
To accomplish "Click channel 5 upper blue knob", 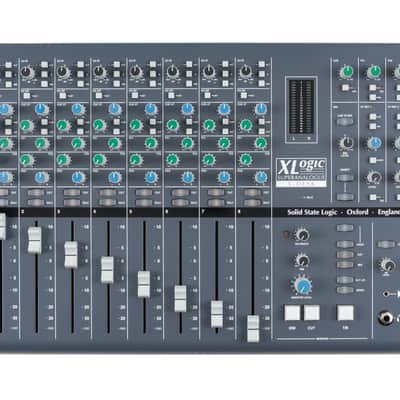I will (151, 109).
